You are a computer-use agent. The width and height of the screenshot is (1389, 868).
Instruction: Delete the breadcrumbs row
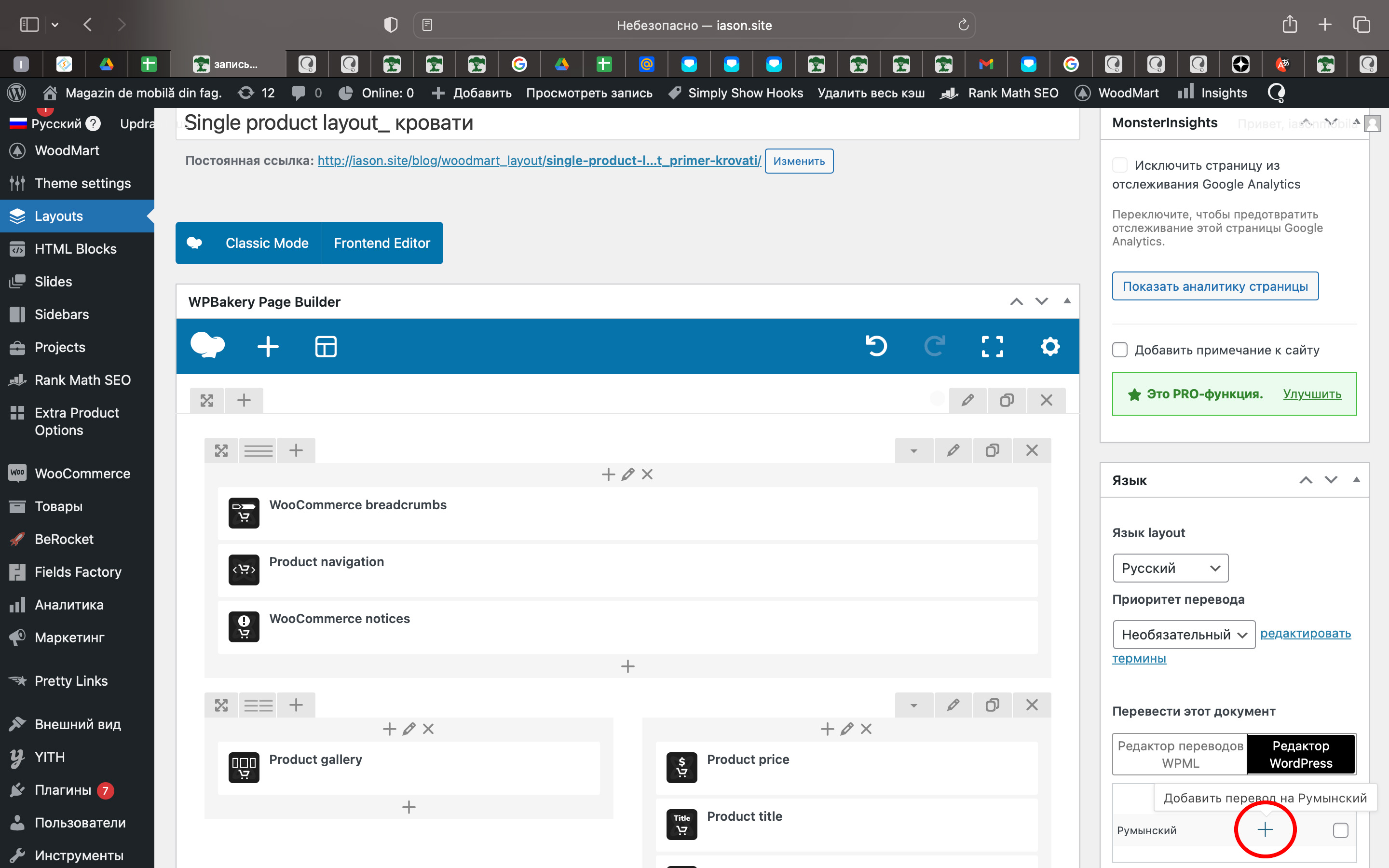(x=1032, y=450)
